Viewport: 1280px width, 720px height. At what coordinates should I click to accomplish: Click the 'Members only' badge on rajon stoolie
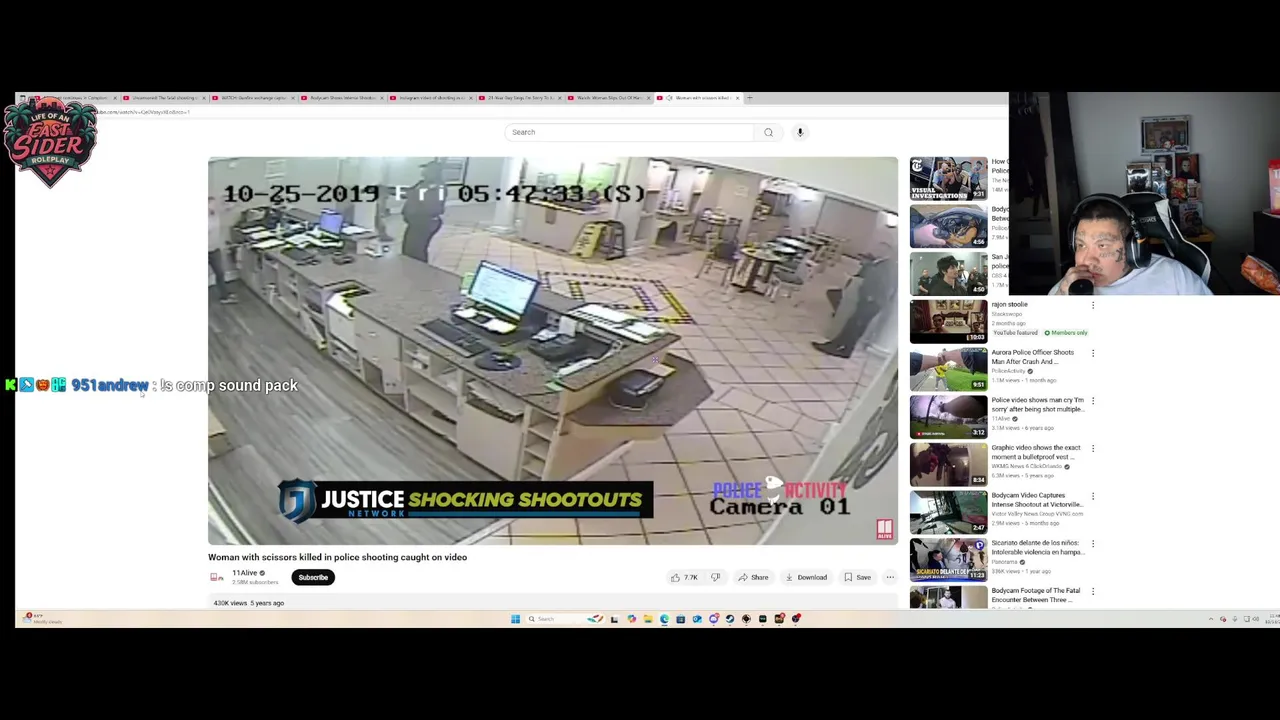point(1065,332)
